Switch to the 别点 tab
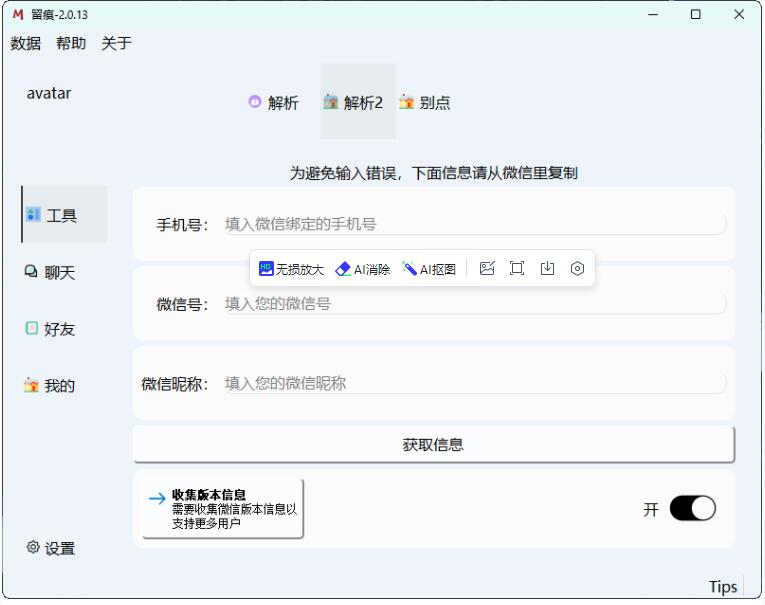Viewport: 765px width, 605px height. [424, 102]
